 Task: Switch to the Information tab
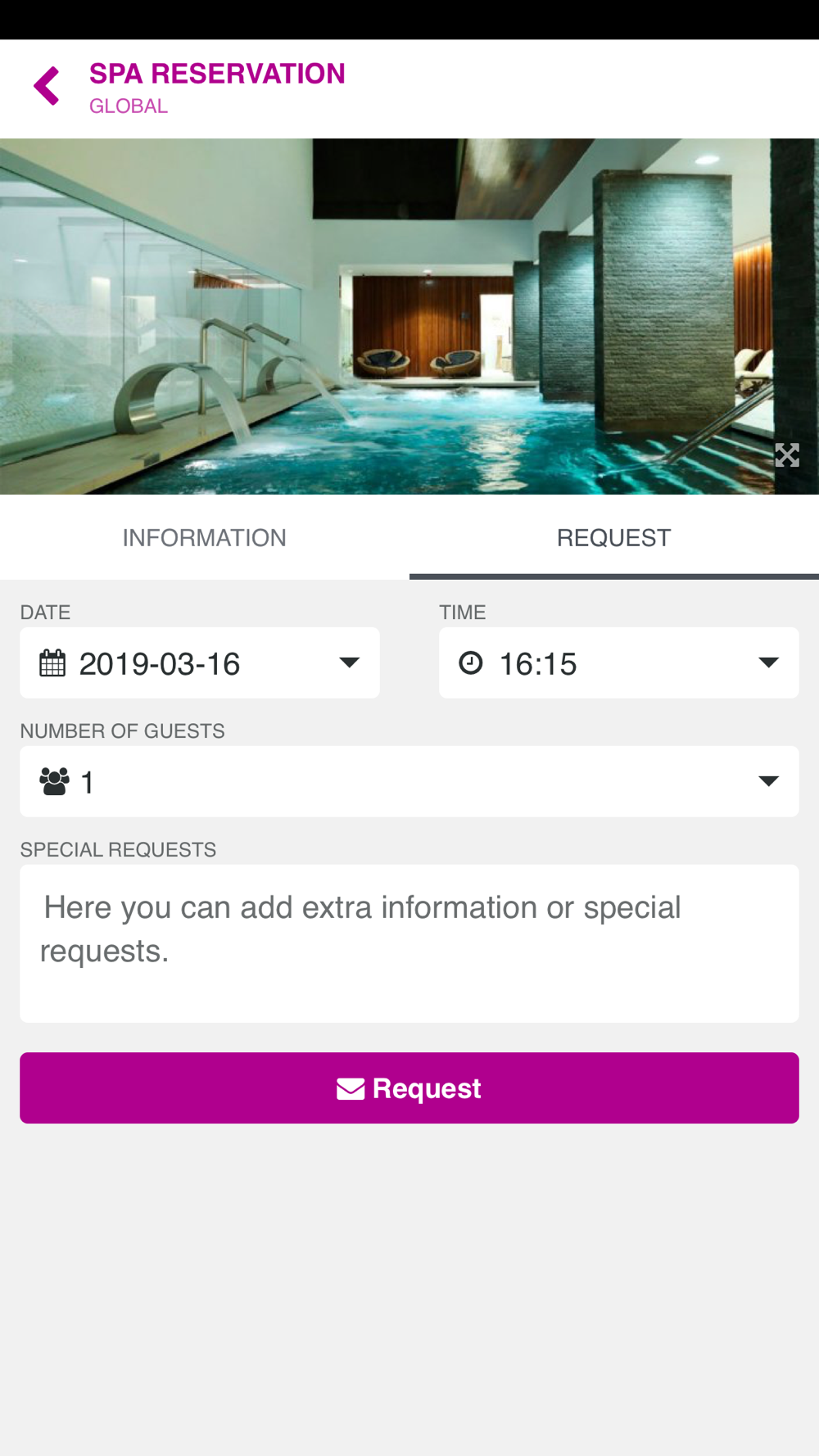(x=205, y=538)
